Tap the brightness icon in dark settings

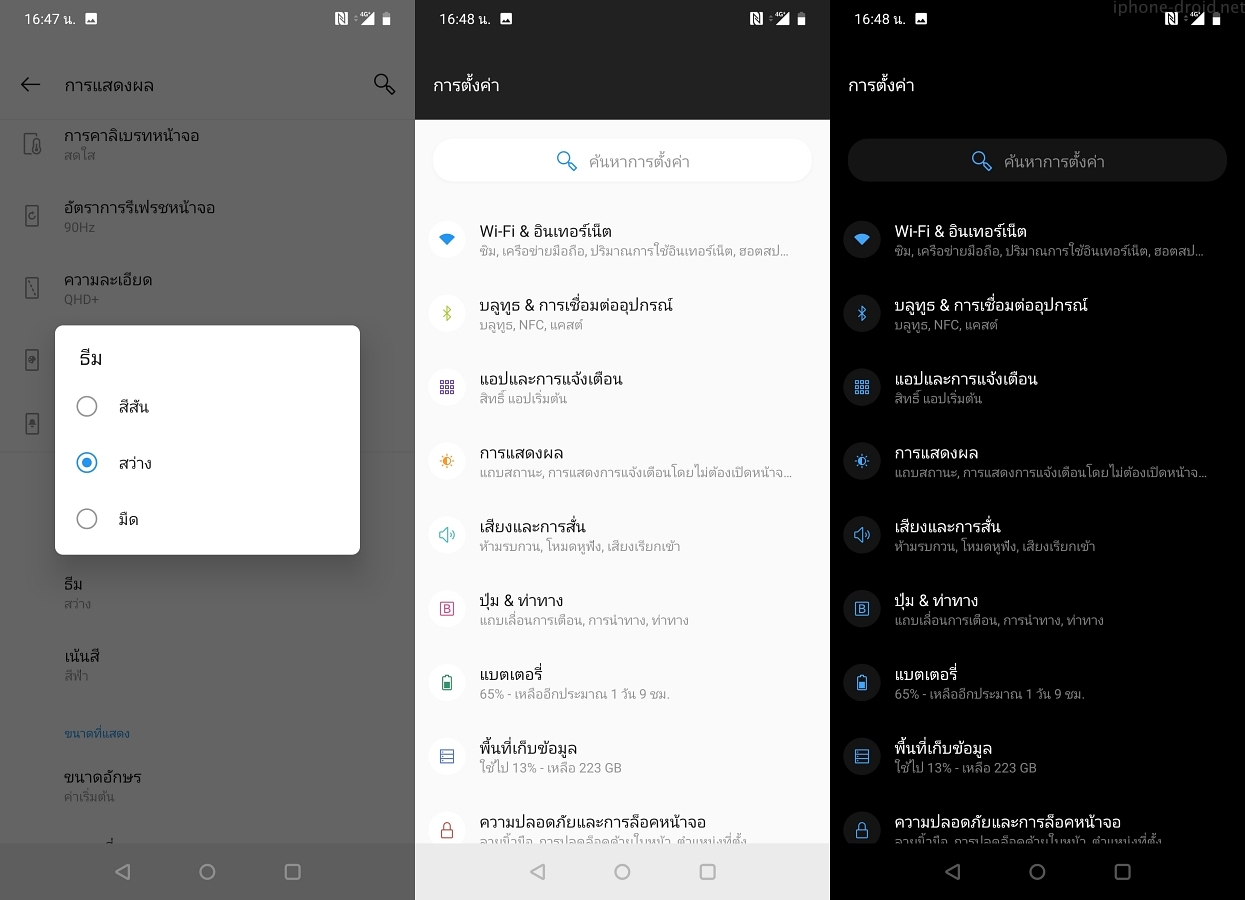pyautogui.click(x=861, y=461)
